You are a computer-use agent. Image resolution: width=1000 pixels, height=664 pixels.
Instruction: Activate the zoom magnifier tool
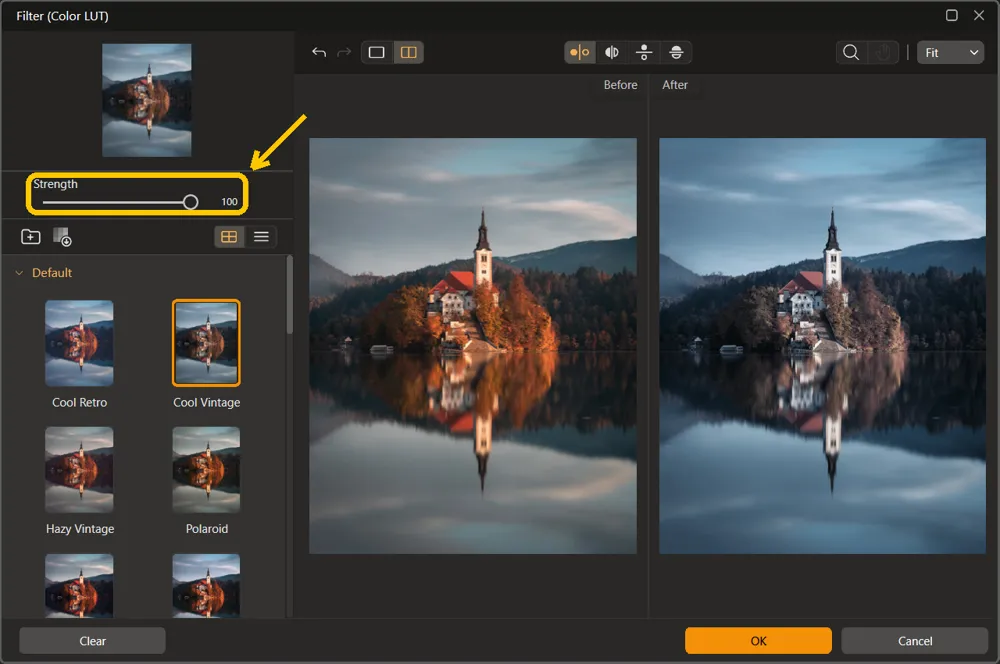(x=851, y=52)
